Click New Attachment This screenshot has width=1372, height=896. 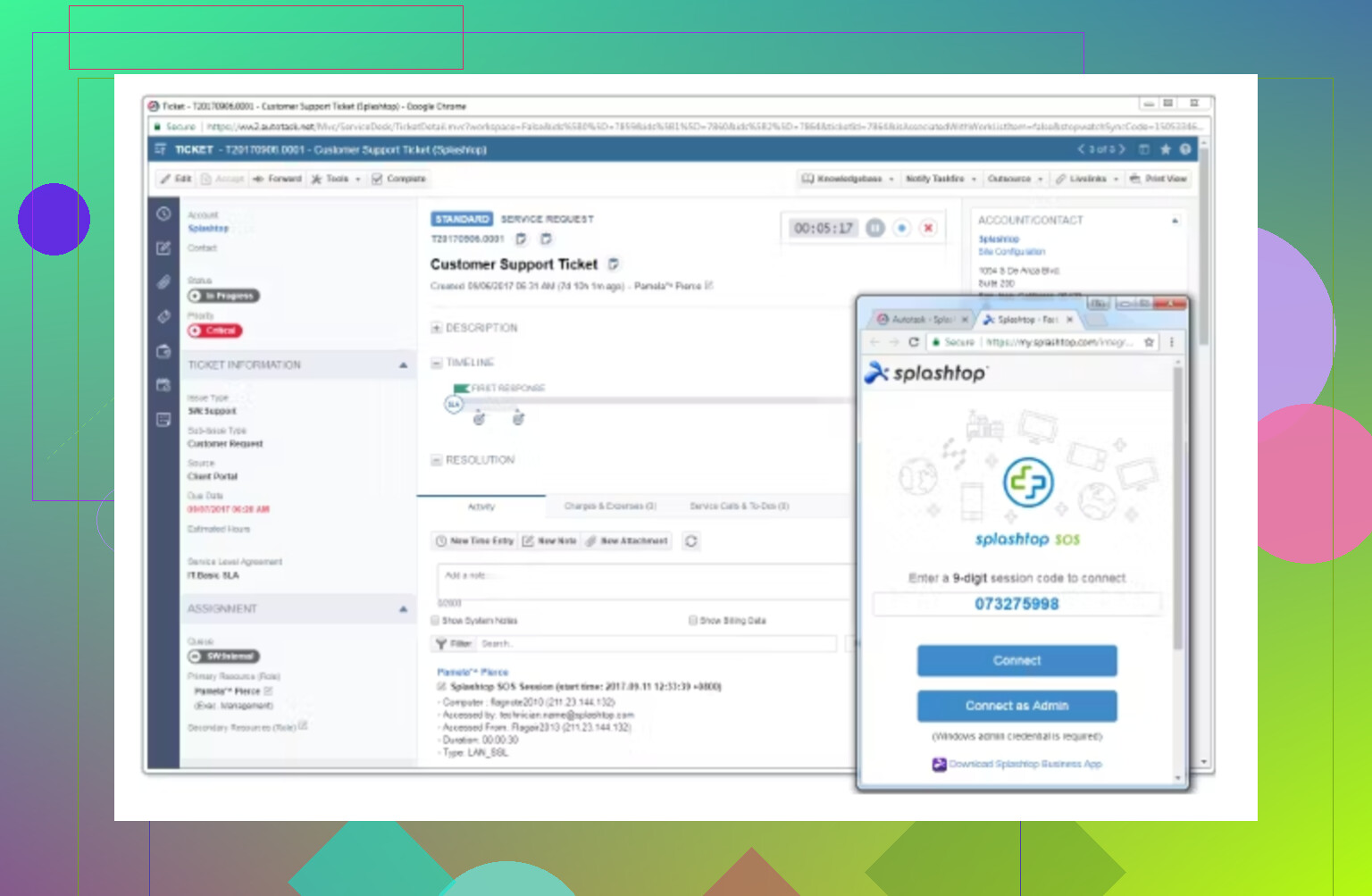pos(627,541)
